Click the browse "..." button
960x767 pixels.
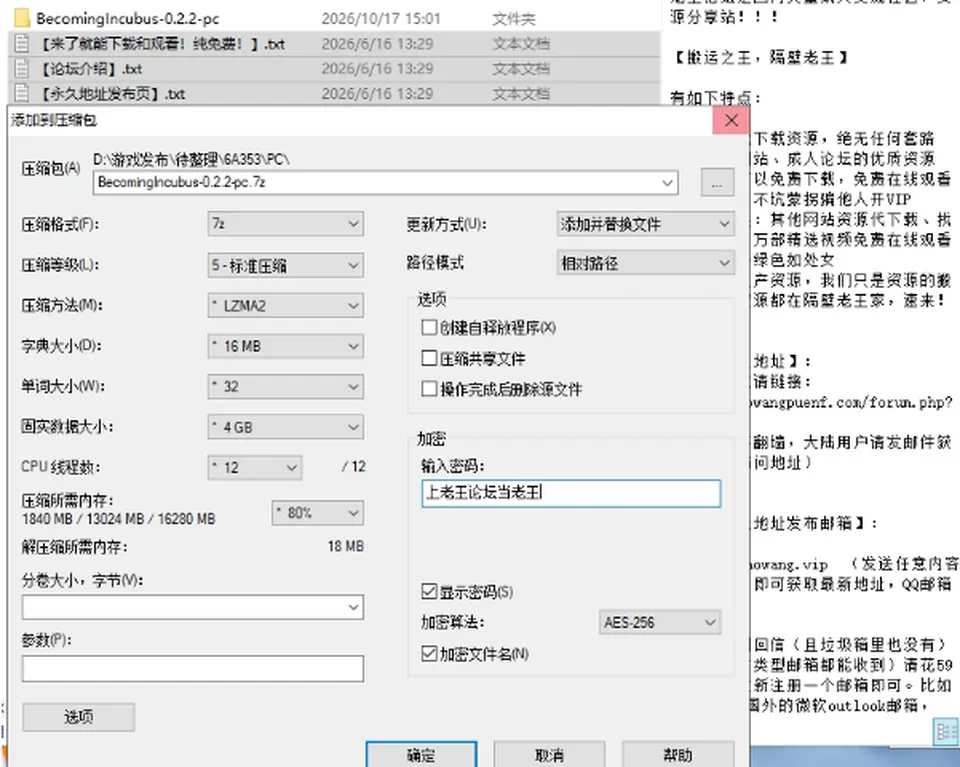coord(718,182)
